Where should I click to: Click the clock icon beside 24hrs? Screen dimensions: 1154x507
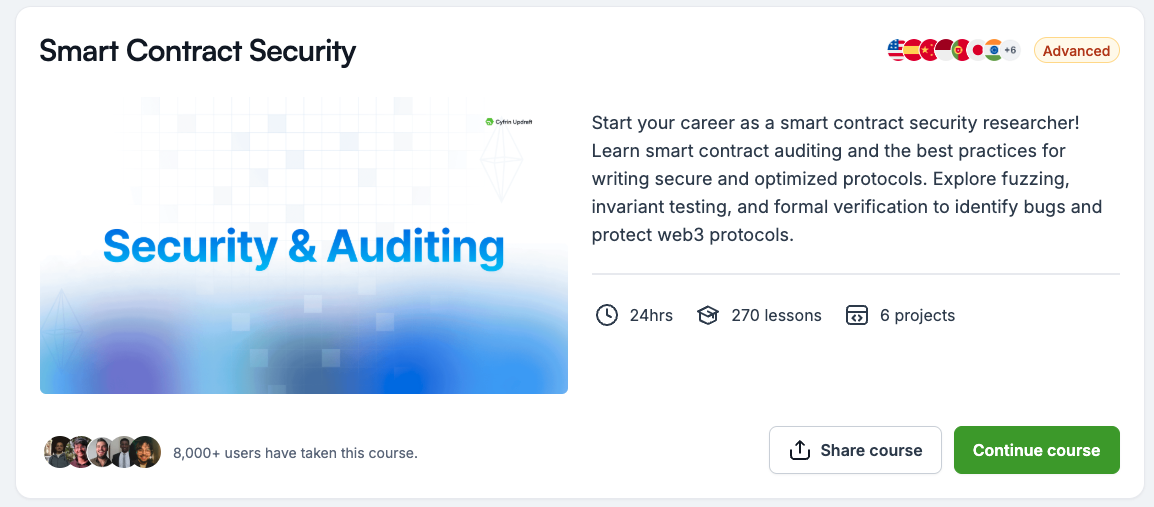(606, 316)
